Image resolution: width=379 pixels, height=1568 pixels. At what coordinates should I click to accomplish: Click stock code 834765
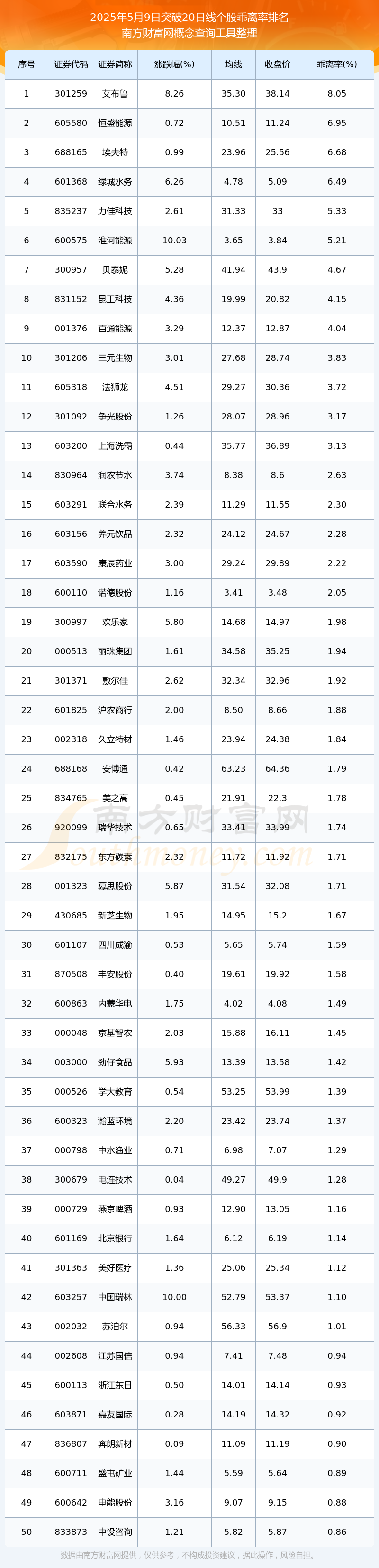pyautogui.click(x=71, y=798)
